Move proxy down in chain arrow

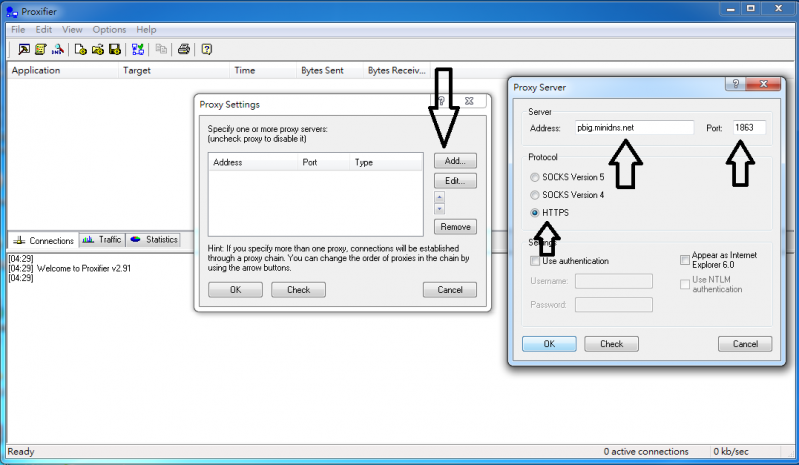pos(440,209)
